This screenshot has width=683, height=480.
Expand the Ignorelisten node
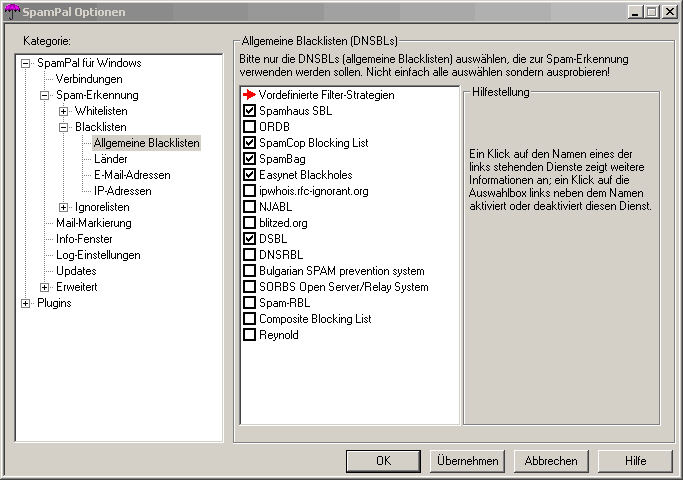point(63,207)
